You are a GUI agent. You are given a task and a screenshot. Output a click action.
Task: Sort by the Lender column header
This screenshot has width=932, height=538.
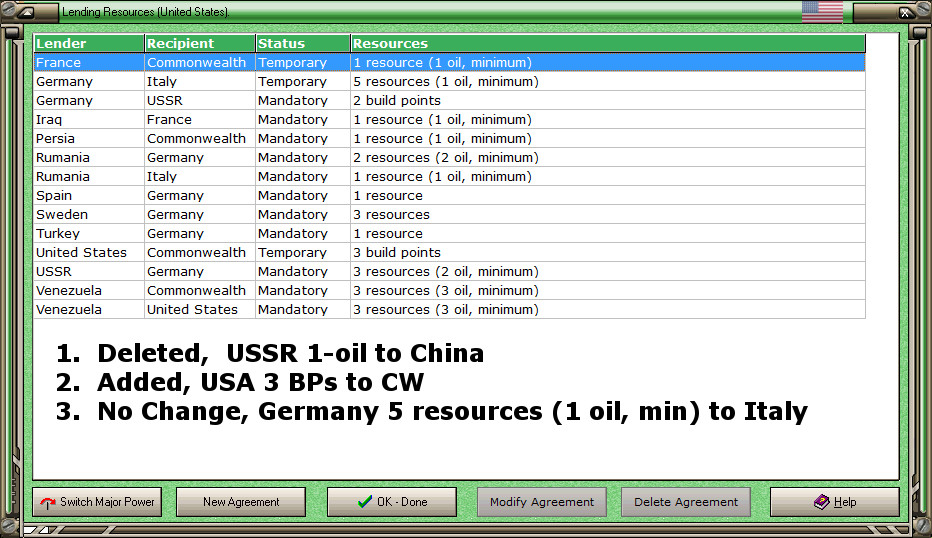coord(89,43)
